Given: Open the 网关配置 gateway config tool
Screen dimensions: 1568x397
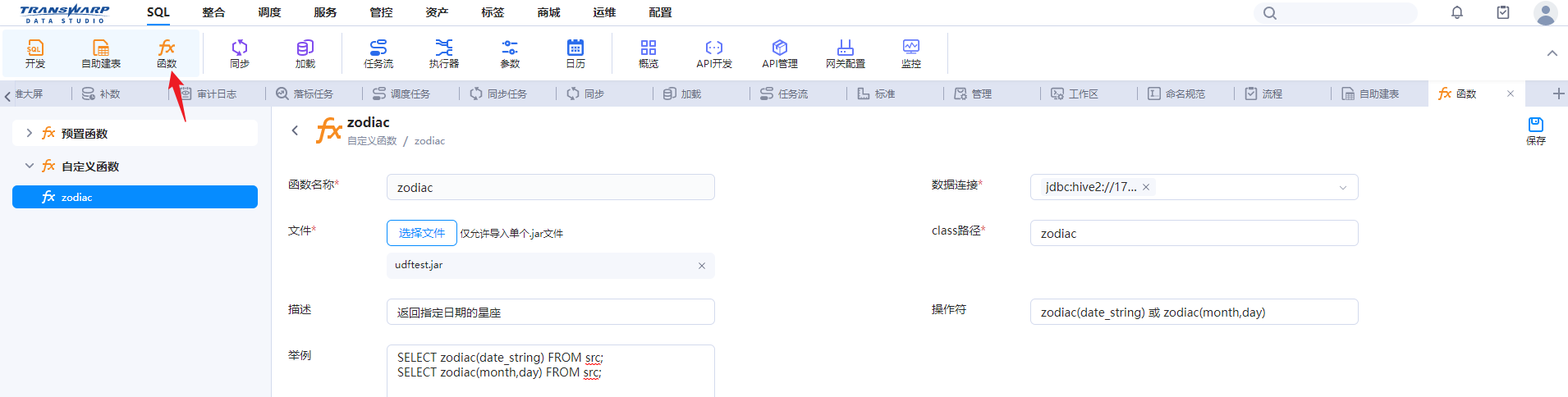Looking at the screenshot, I should pos(846,54).
